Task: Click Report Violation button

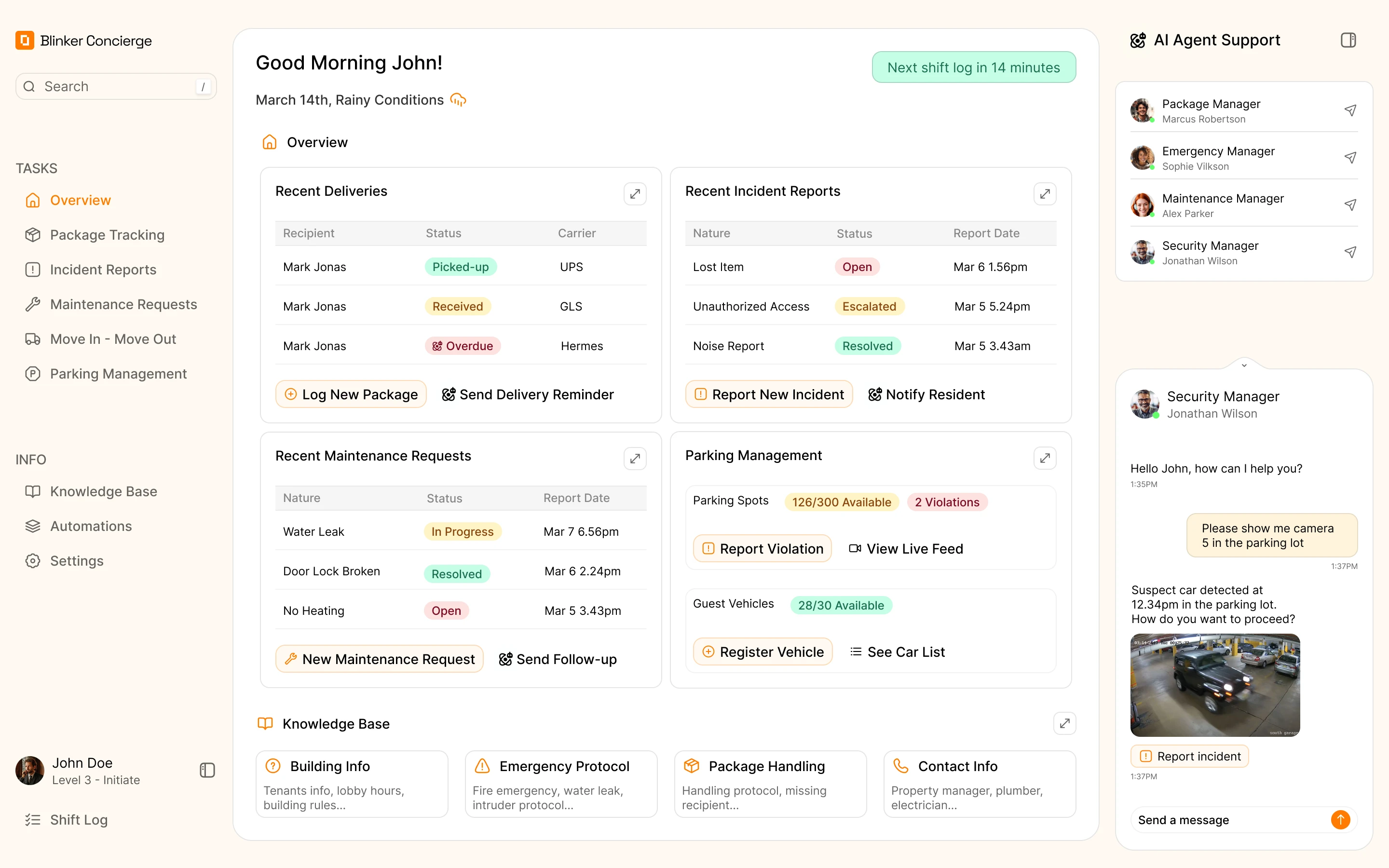Action: (762, 548)
